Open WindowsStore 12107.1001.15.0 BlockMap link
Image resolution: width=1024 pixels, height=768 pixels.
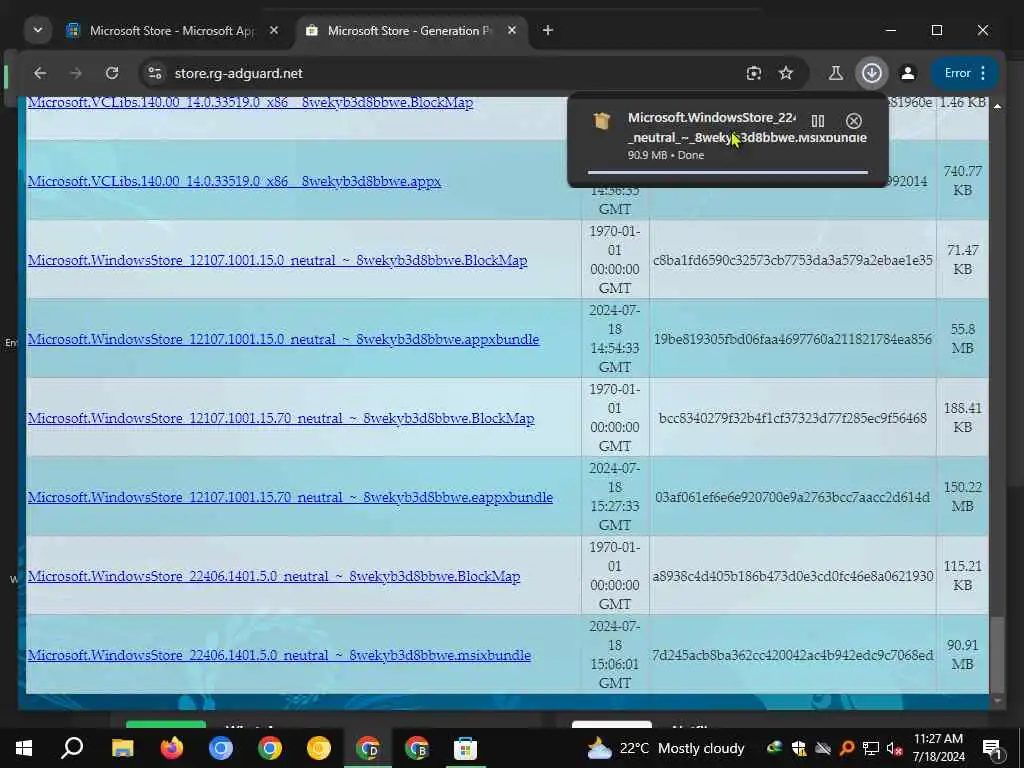[x=278, y=260]
